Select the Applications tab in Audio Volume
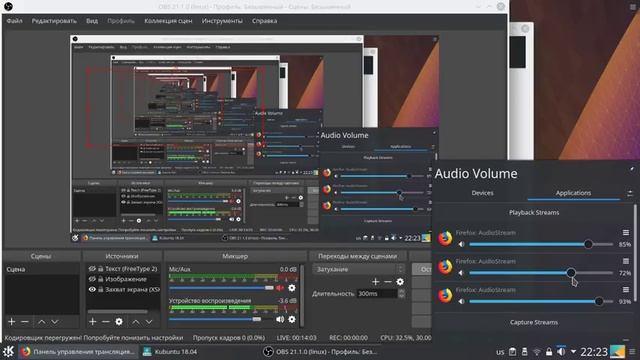The height and width of the screenshot is (360, 640). (573, 193)
